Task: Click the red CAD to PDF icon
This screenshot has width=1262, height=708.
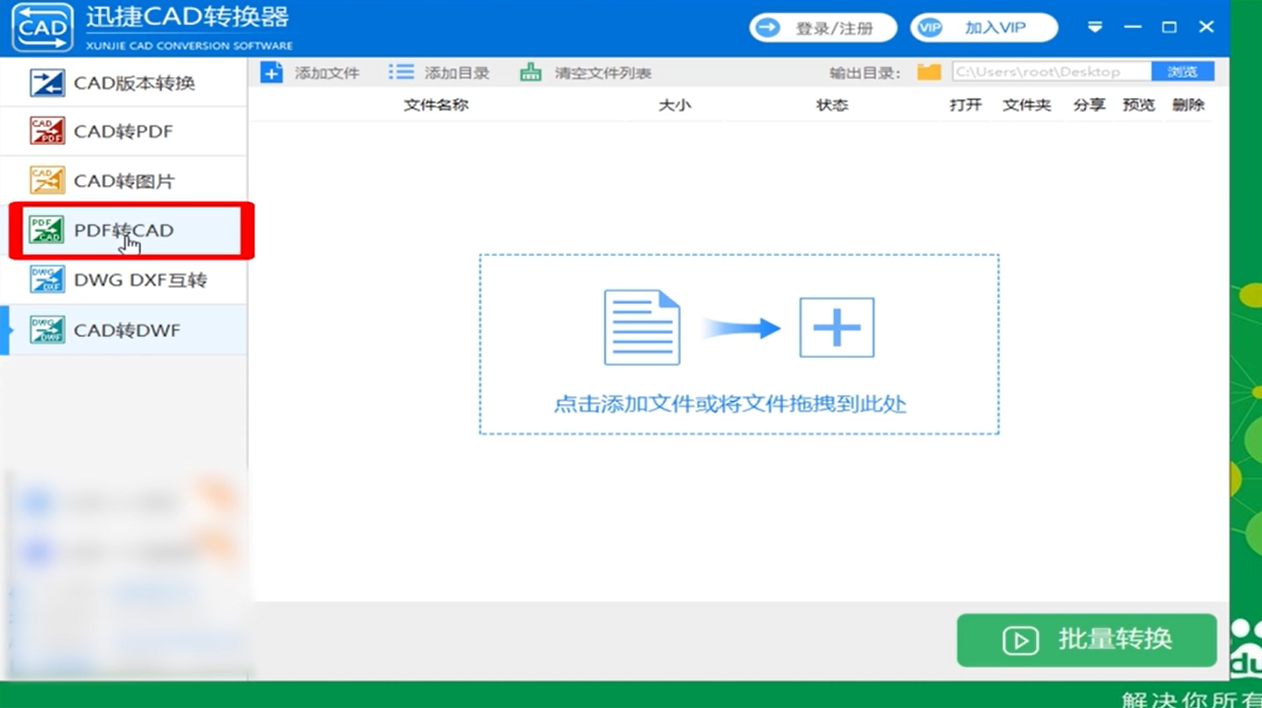Action: (47, 131)
